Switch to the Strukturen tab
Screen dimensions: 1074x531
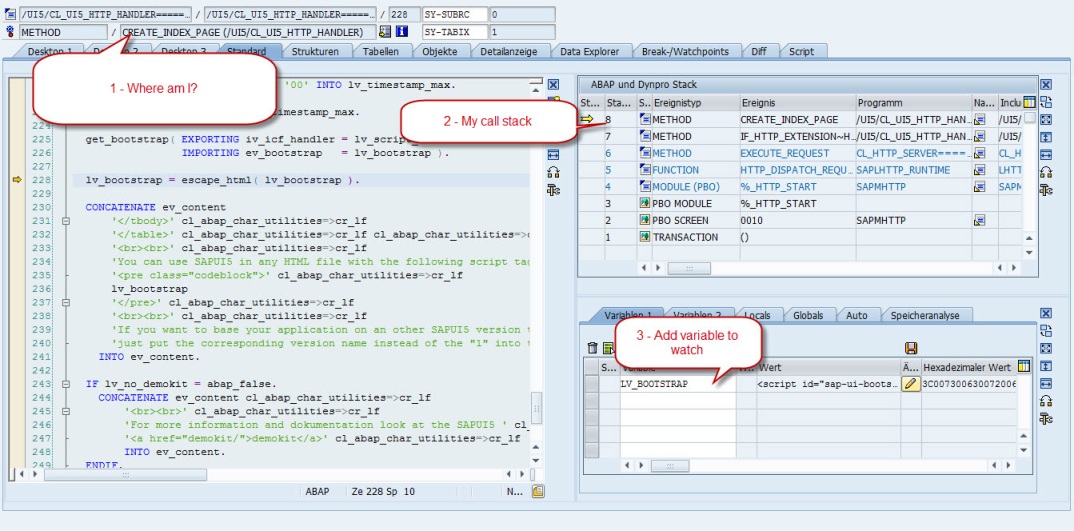pos(315,52)
